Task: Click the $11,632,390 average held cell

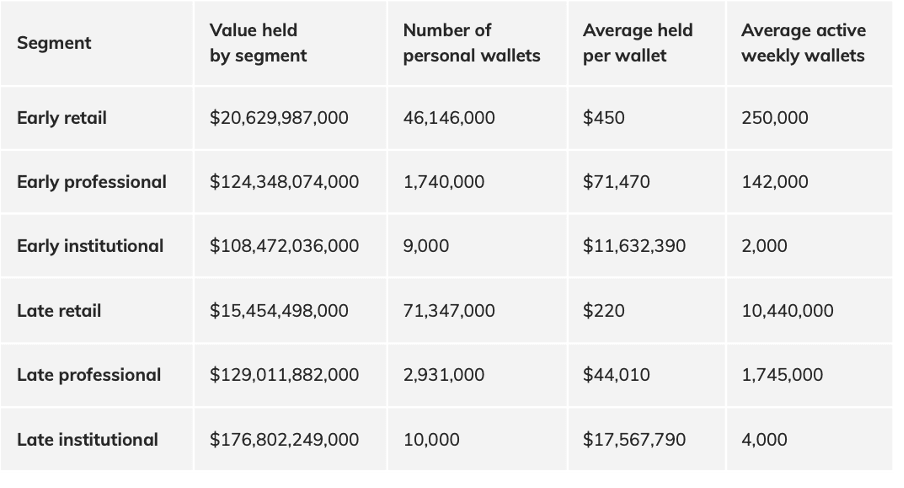Action: click(634, 246)
